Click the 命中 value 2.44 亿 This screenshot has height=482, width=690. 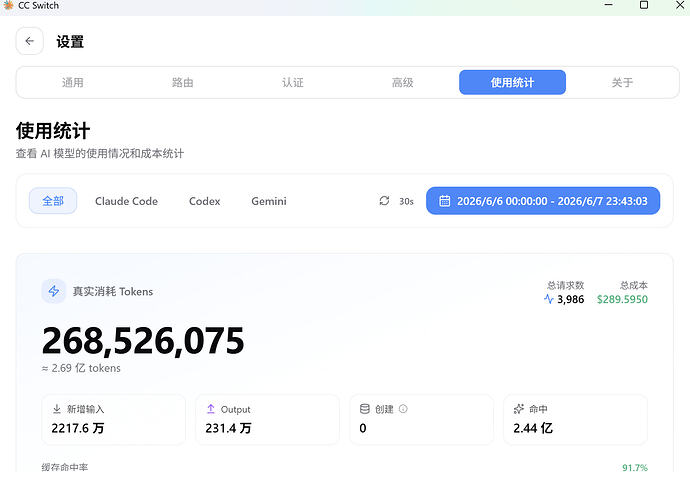(533, 428)
